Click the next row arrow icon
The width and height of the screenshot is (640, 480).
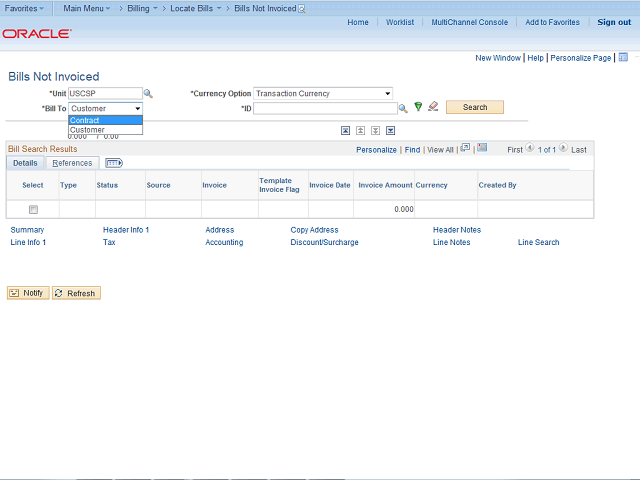(x=564, y=148)
